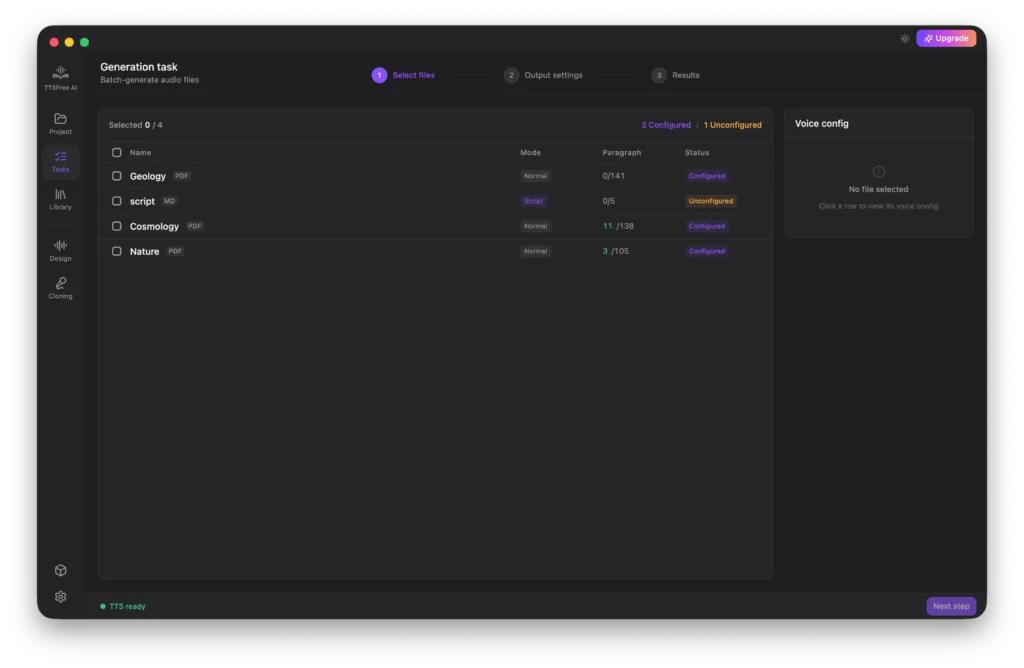This screenshot has width=1024, height=668.
Task: Click the Voice config panel title
Action: [x=822, y=123]
